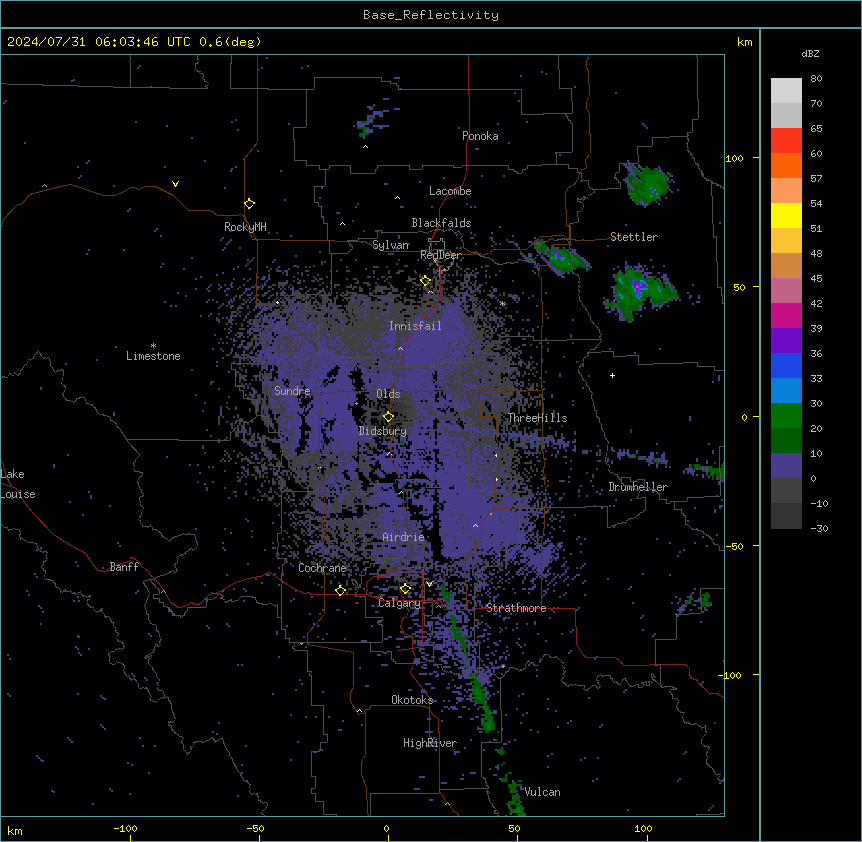Select the Olds label
Screen dimensions: 862x842
pyautogui.click(x=388, y=394)
